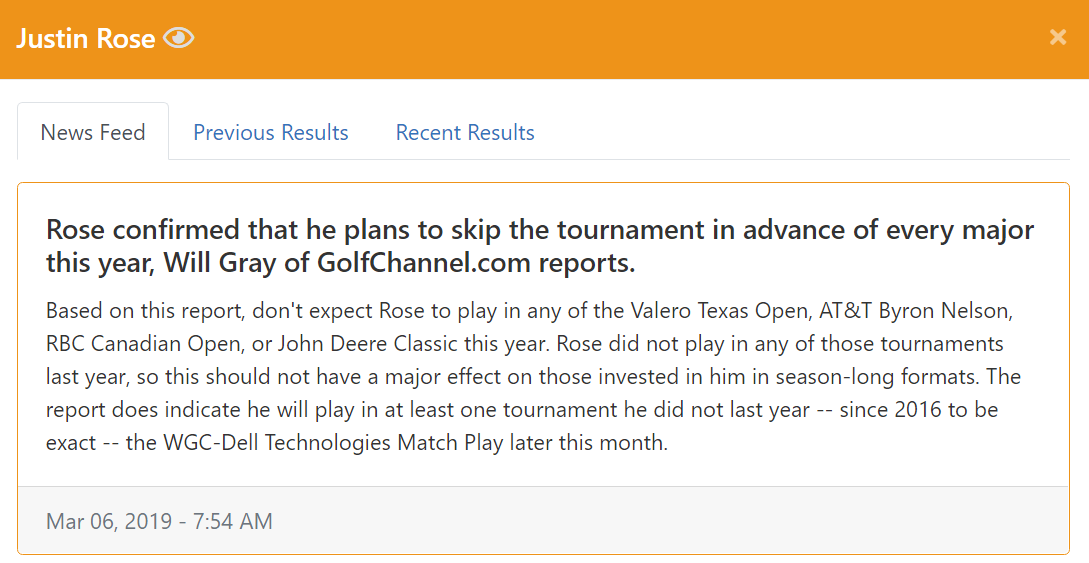Close the Justin Rose player popup

coord(1057,37)
